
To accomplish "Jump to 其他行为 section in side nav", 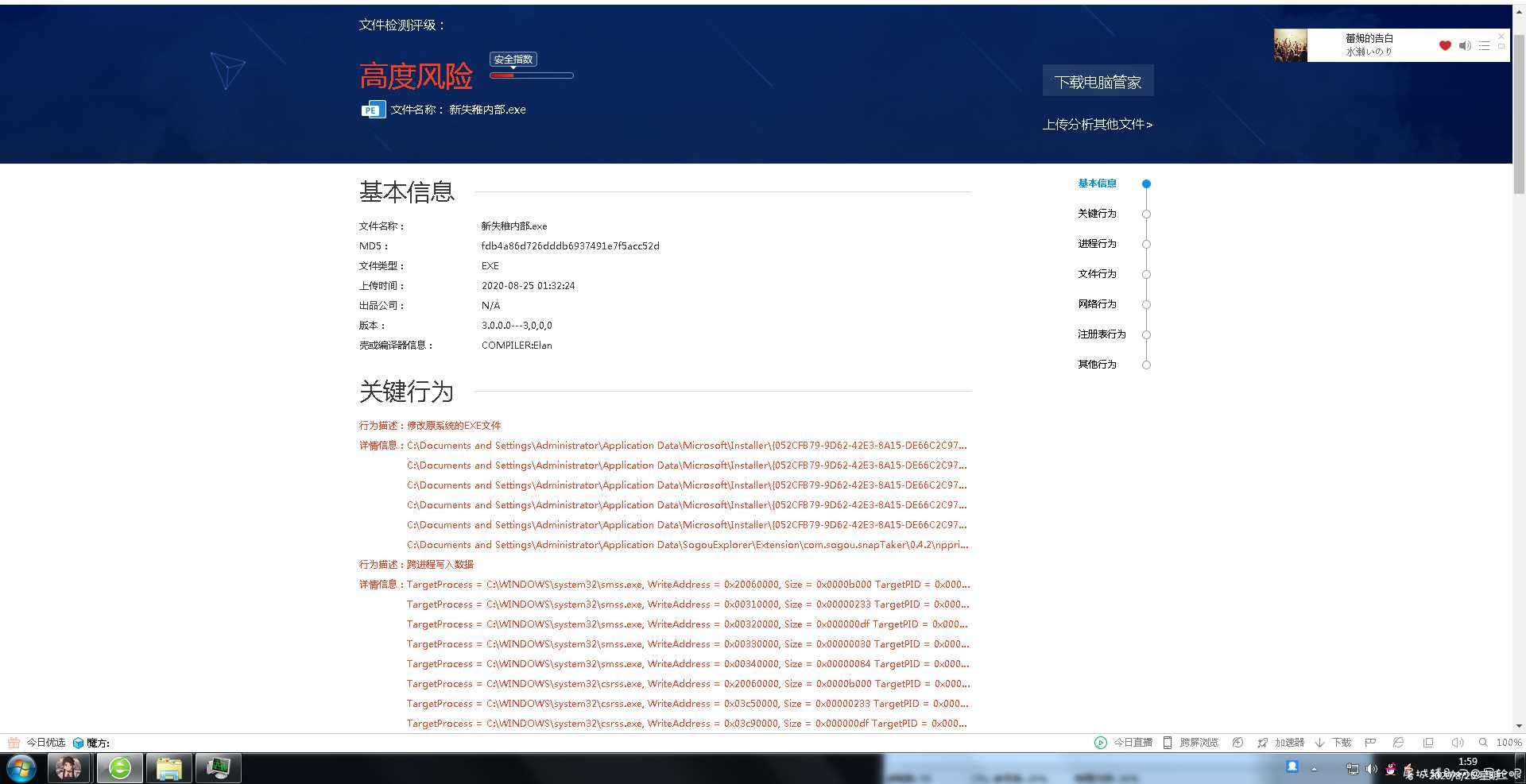I will tap(1097, 365).
